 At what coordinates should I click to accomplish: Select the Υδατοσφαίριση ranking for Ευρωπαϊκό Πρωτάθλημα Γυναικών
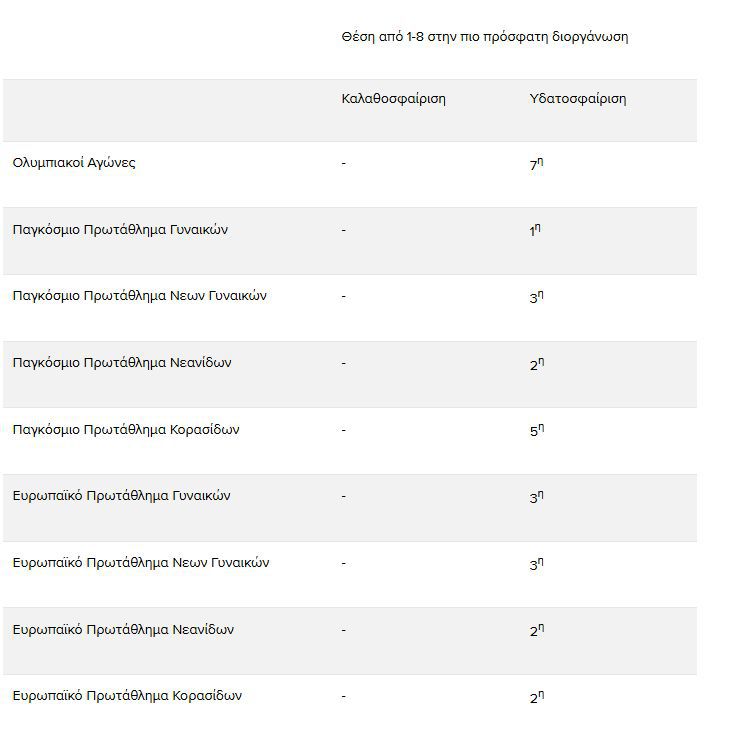[536, 497]
